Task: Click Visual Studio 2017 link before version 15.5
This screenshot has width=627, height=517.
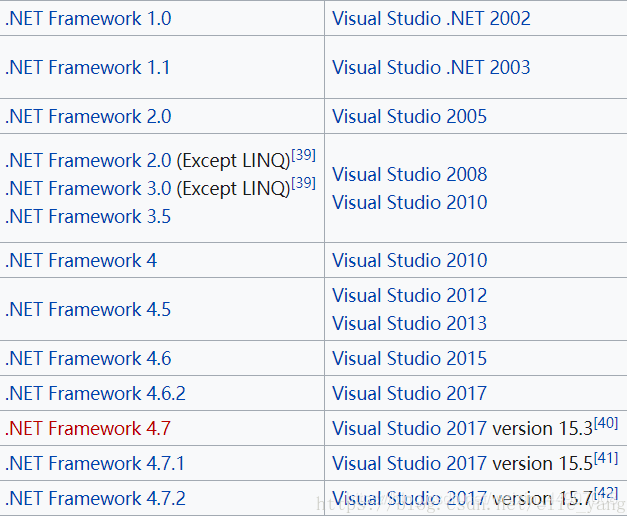Action: pos(409,463)
